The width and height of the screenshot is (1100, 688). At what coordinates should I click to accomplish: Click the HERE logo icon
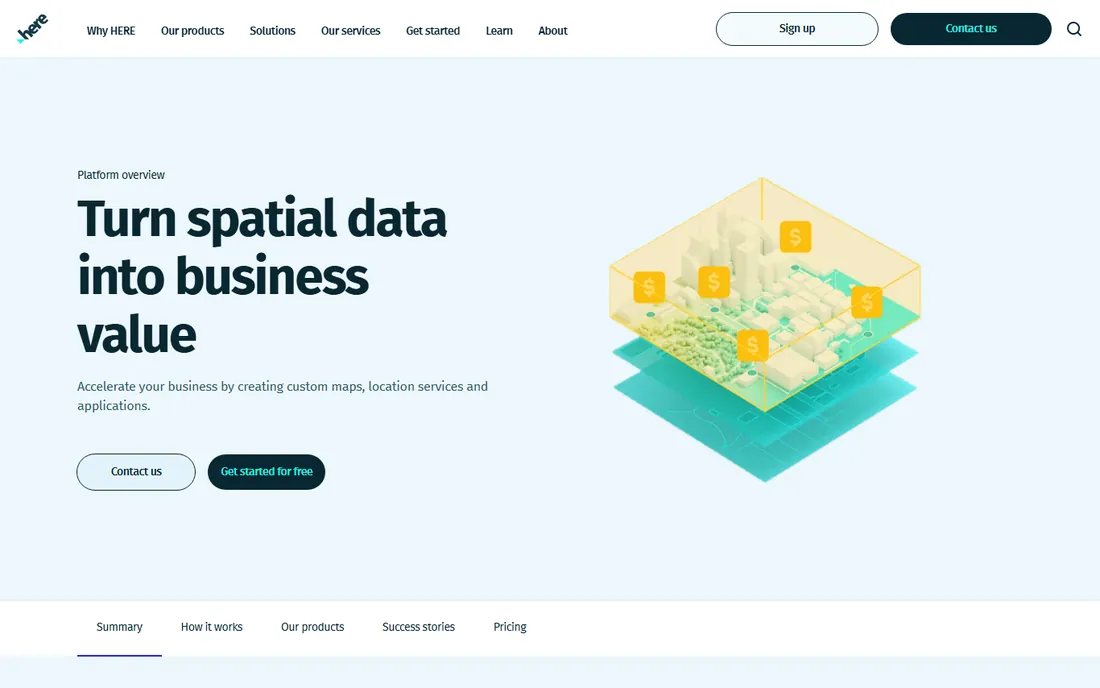(x=32, y=29)
